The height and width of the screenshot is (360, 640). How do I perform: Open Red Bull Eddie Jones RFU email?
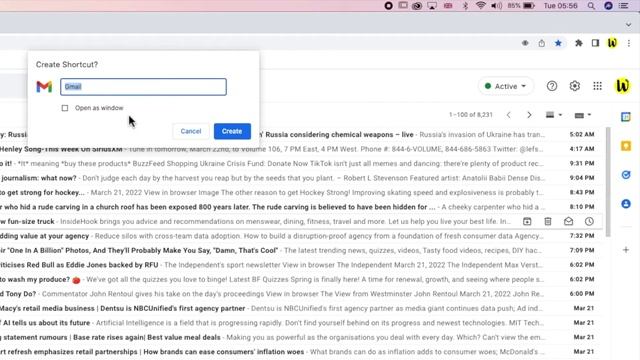tap(301, 265)
